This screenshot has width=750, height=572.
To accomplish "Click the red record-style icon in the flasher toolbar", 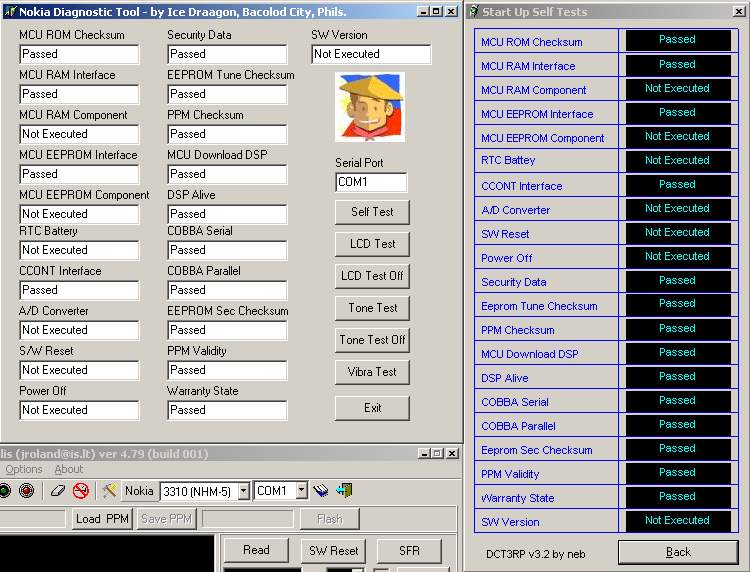I will (27, 491).
